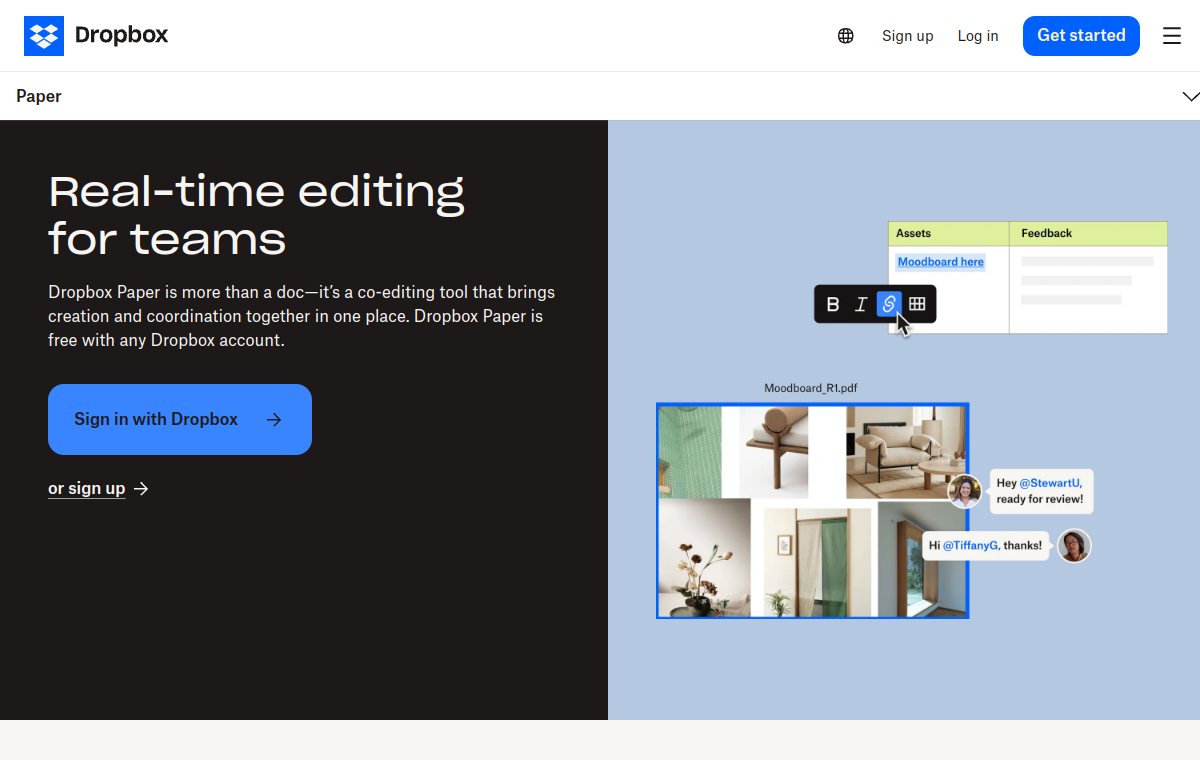Click the Dropbox wordmark text
The image size is (1200, 760).
pyautogui.click(x=121, y=36)
